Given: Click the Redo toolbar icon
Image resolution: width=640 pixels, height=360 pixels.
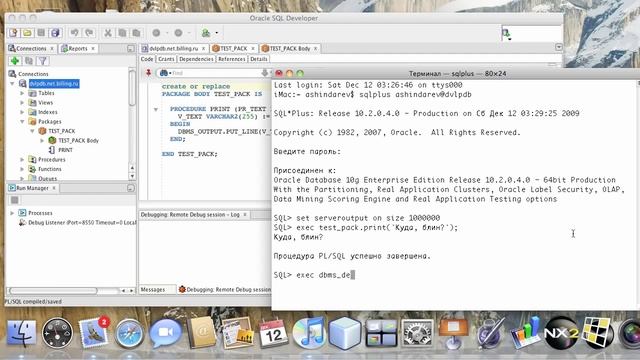Looking at the screenshot, I should click(x=89, y=33).
